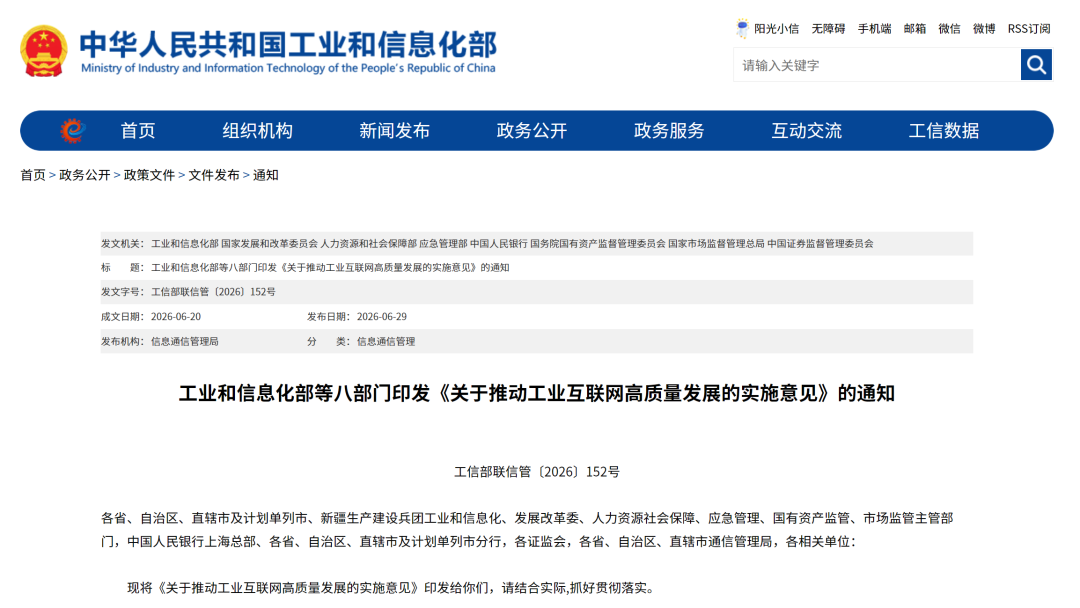Subscribe via the RSS订阅 link
Viewport: 1080px width, 608px height.
tap(1029, 29)
